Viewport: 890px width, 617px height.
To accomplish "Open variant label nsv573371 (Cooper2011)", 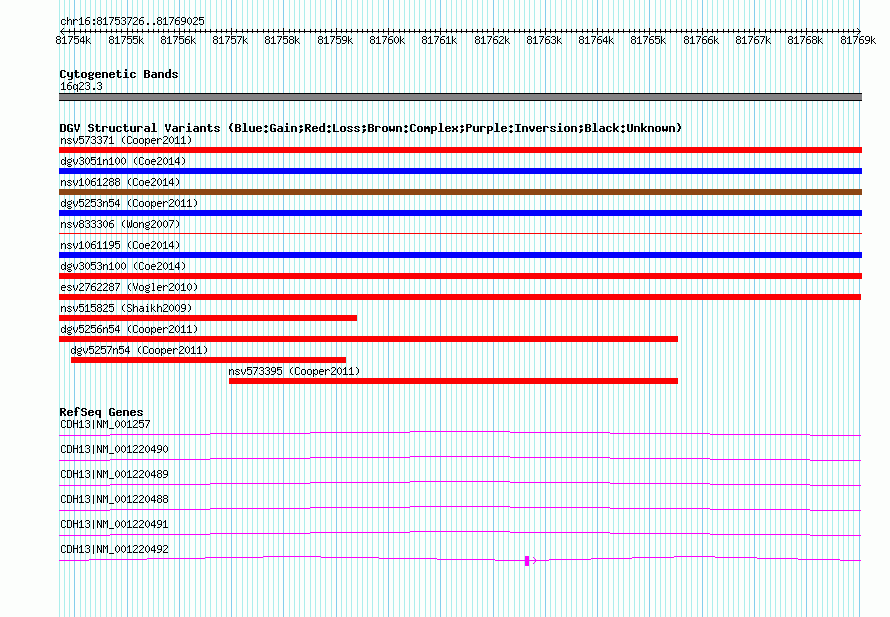I will tap(126, 140).
